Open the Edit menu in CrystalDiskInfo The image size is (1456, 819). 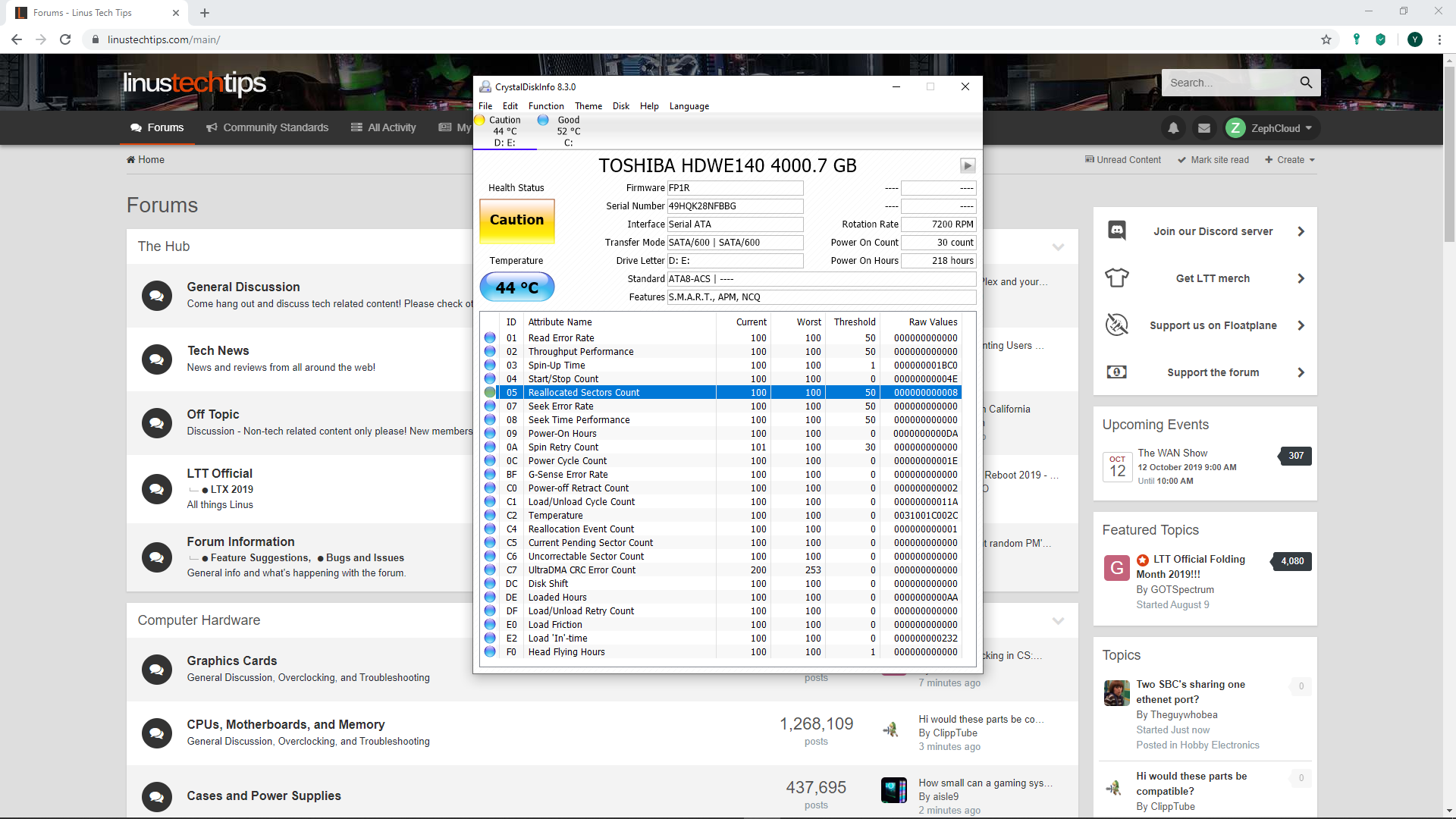point(510,106)
